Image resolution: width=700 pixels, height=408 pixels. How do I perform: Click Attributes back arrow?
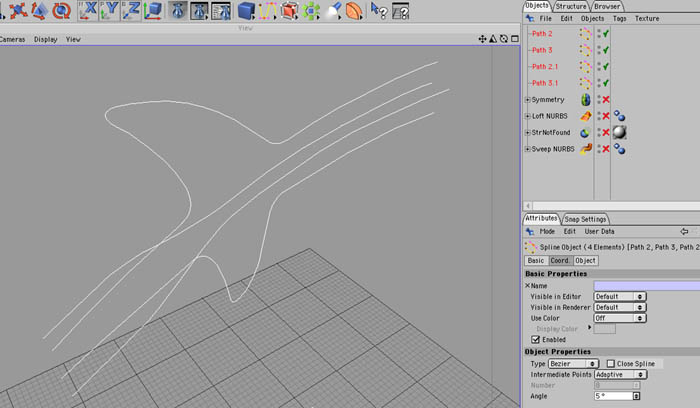point(684,231)
